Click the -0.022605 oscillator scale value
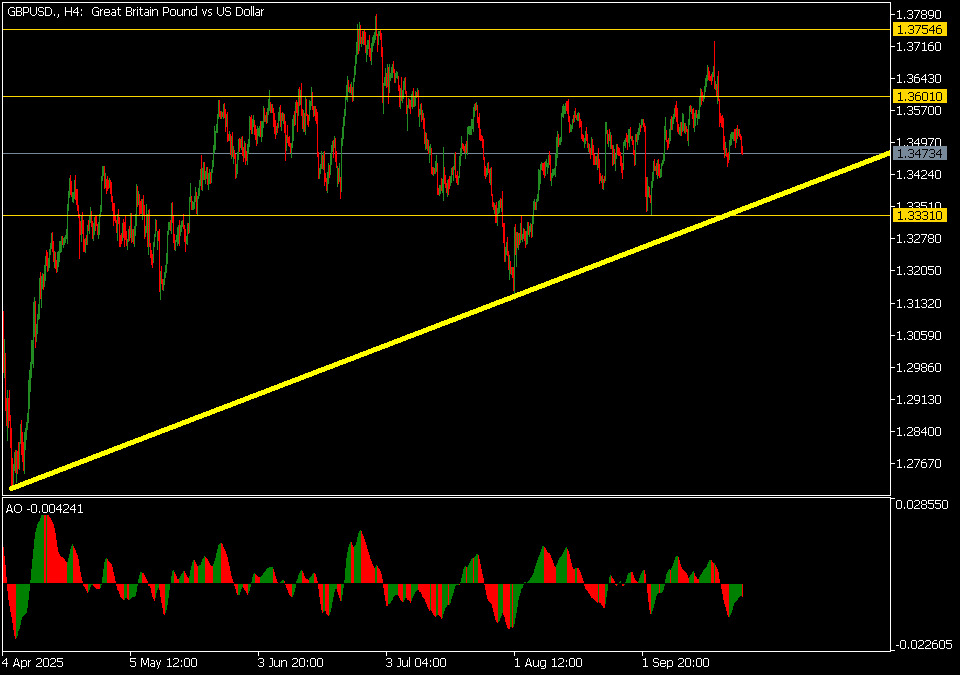The width and height of the screenshot is (960, 675). 923,644
